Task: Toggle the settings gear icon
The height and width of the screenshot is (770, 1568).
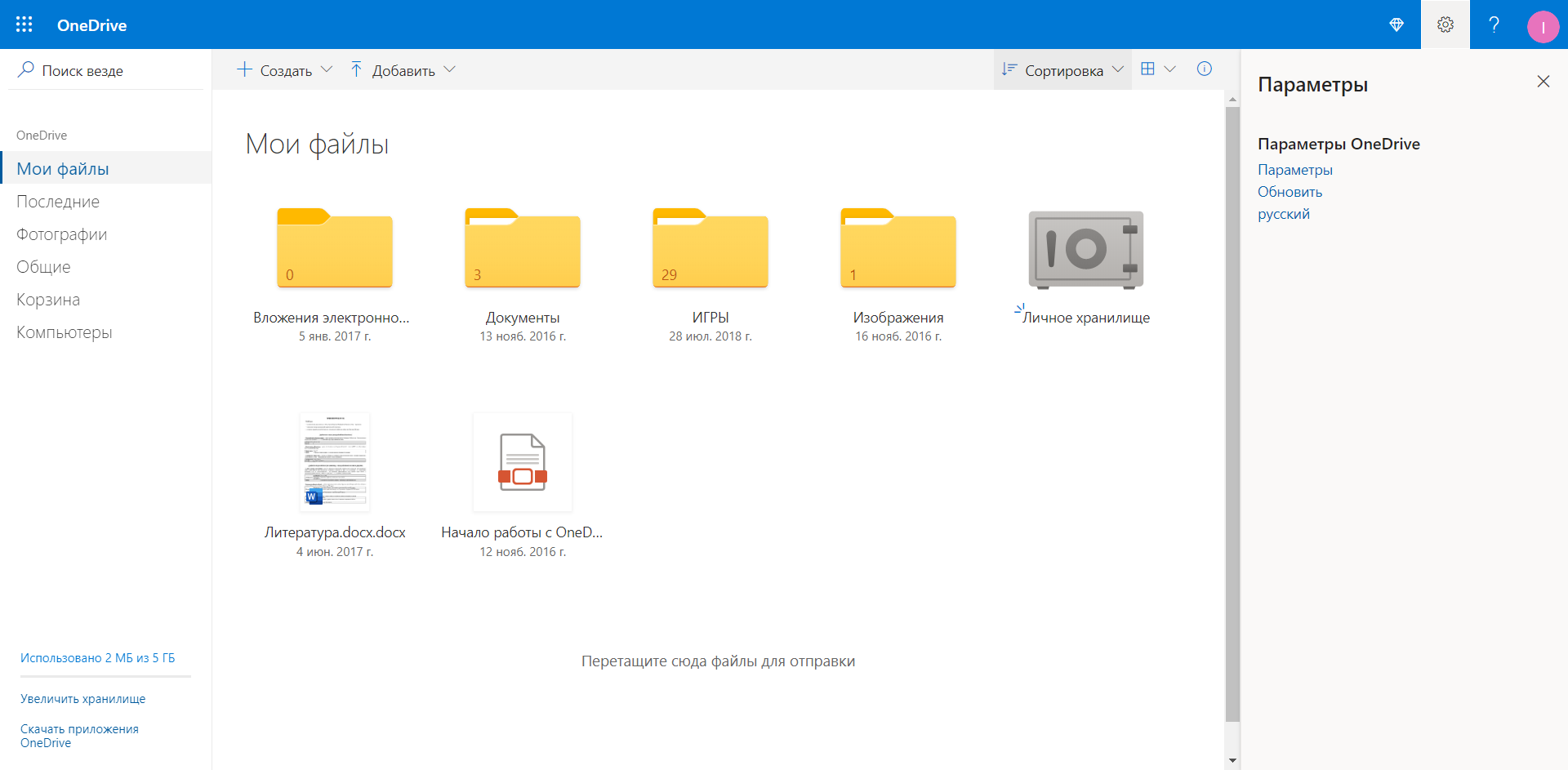Action: [x=1445, y=24]
